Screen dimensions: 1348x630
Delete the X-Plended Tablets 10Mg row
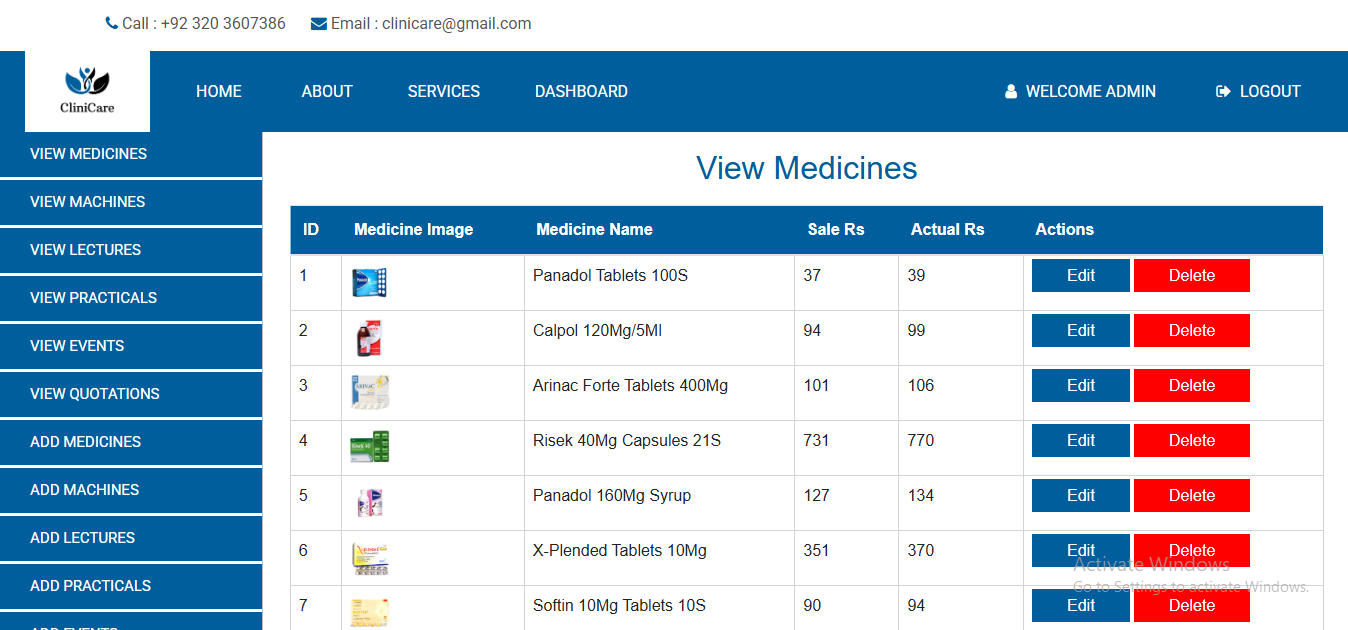(1192, 551)
